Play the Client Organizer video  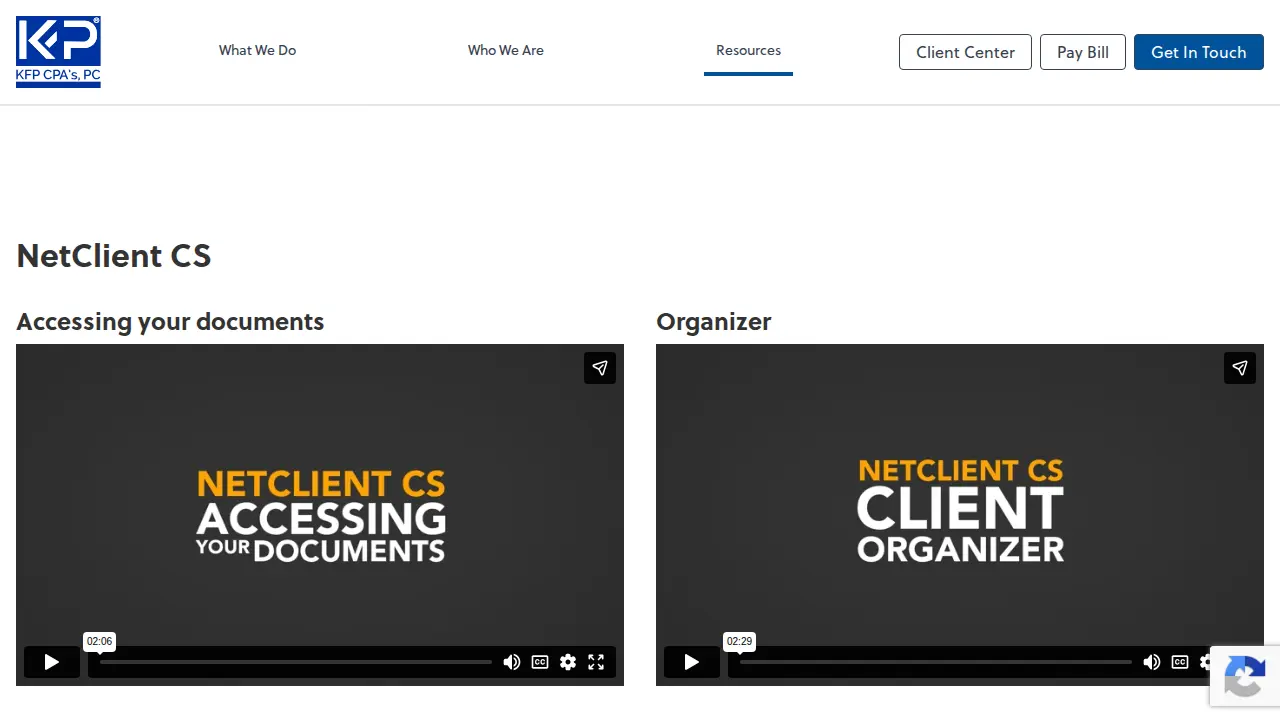(692, 662)
